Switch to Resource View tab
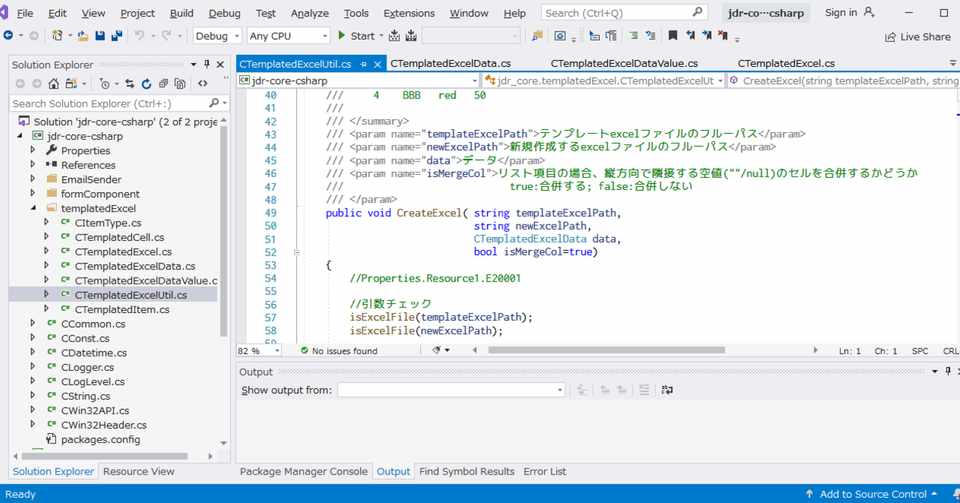The image size is (960, 503). click(x=138, y=471)
